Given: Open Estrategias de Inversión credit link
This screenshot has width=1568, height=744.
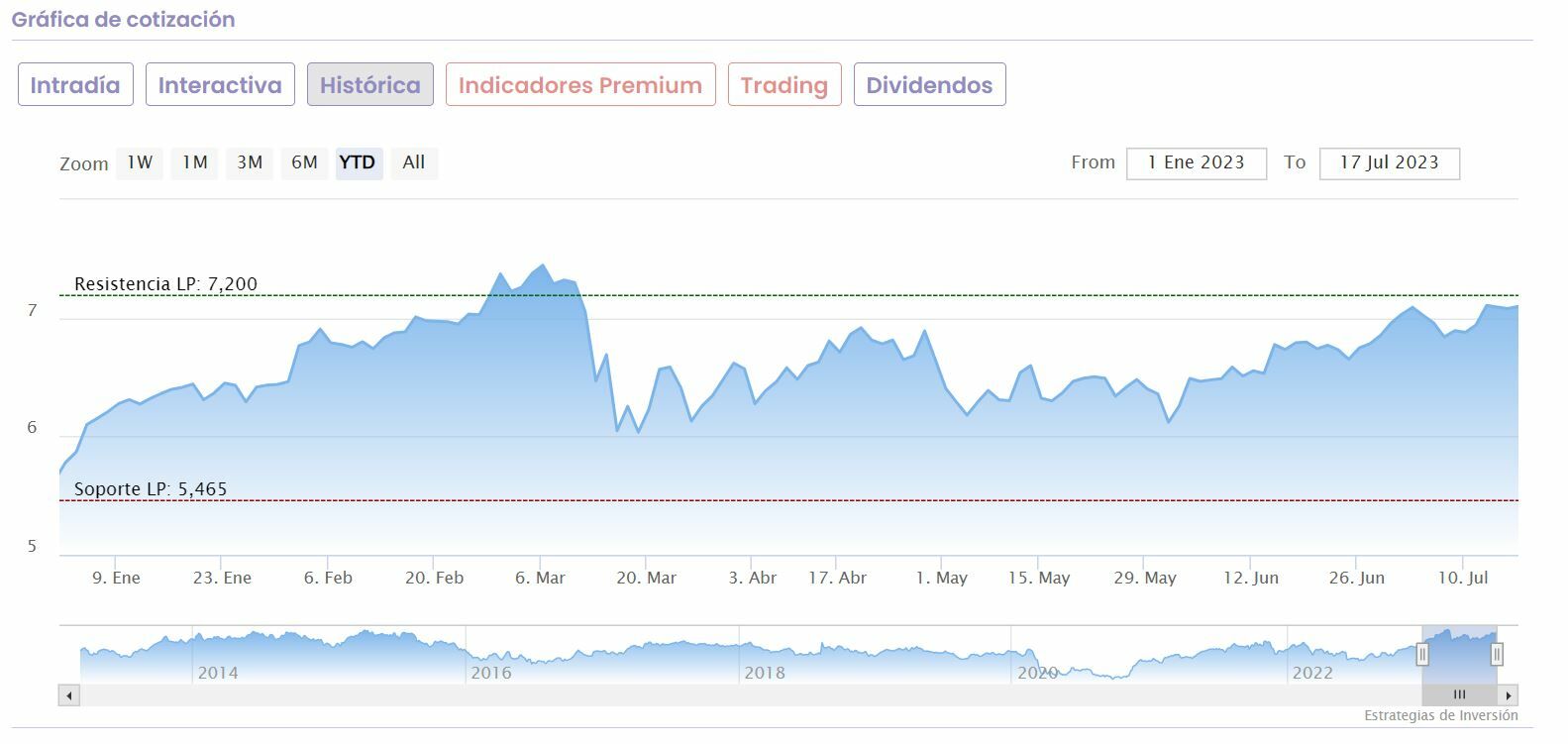Looking at the screenshot, I should coord(1440,715).
